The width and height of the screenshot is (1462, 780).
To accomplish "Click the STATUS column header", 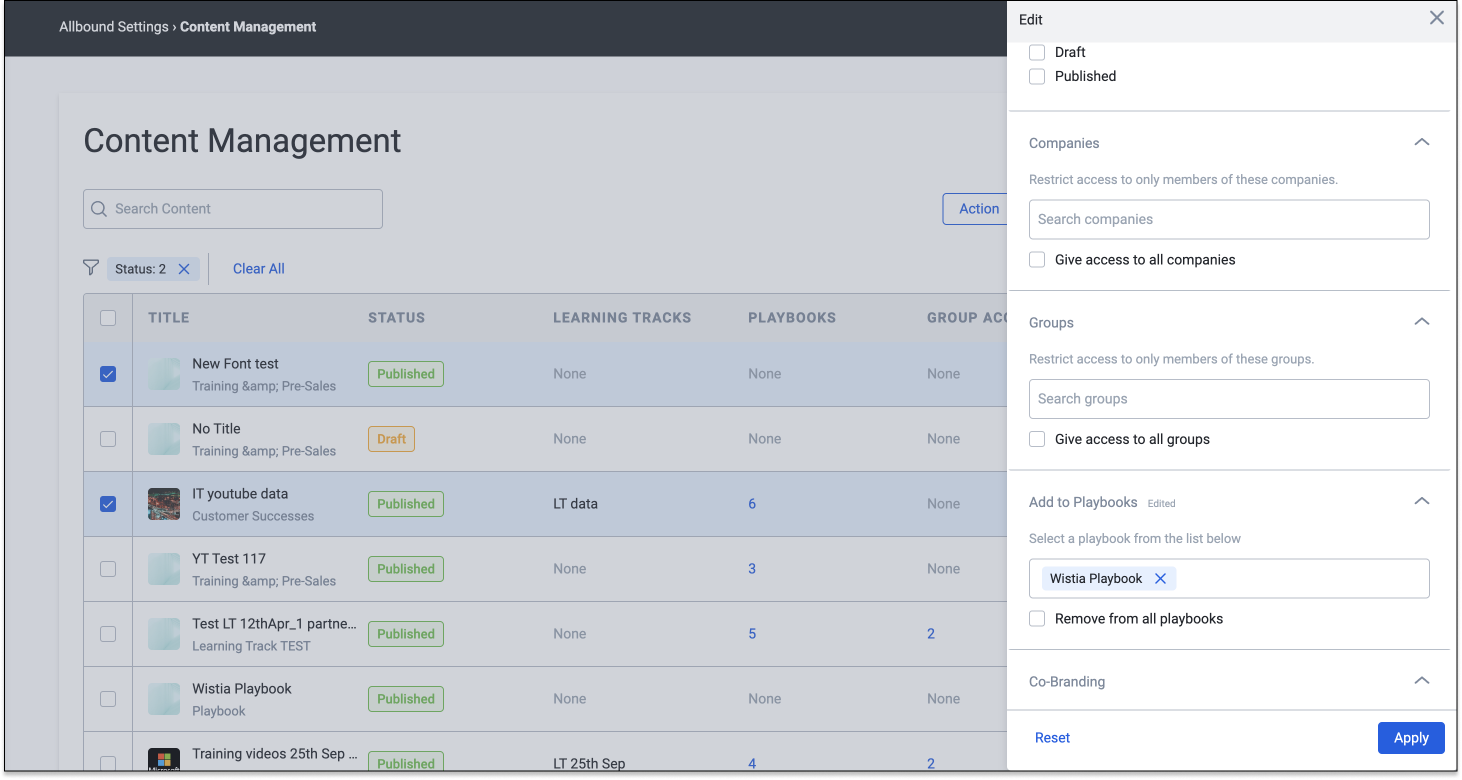I will [x=397, y=318].
